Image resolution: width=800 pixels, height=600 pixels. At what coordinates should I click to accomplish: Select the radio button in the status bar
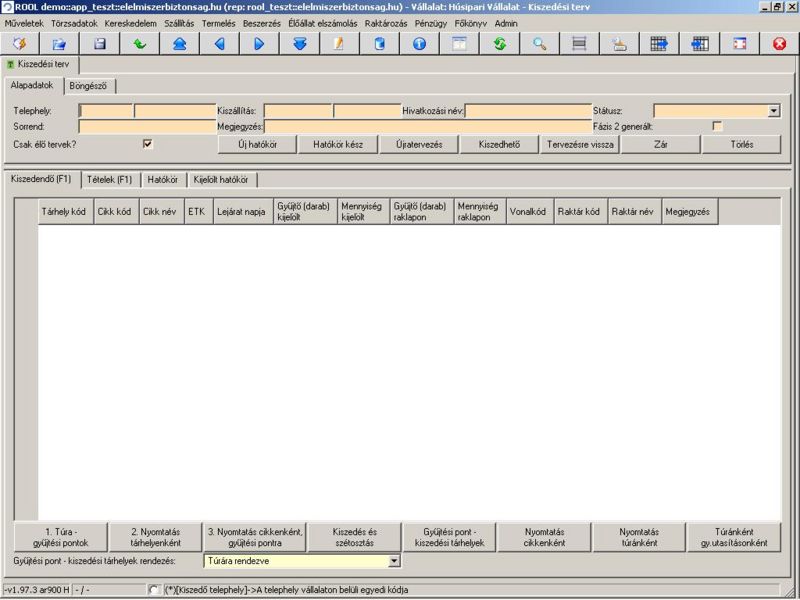(153, 590)
